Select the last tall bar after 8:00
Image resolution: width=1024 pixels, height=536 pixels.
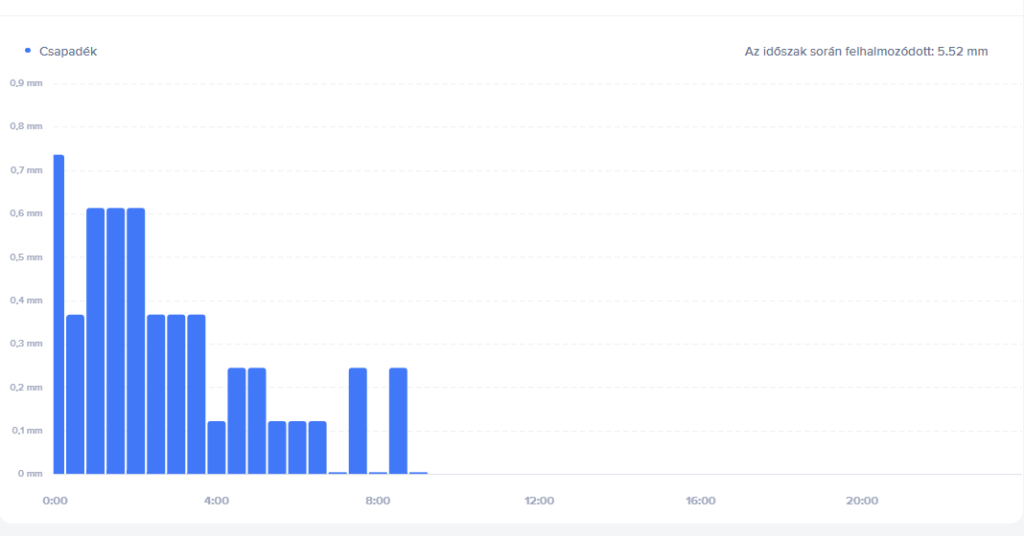pos(398,420)
